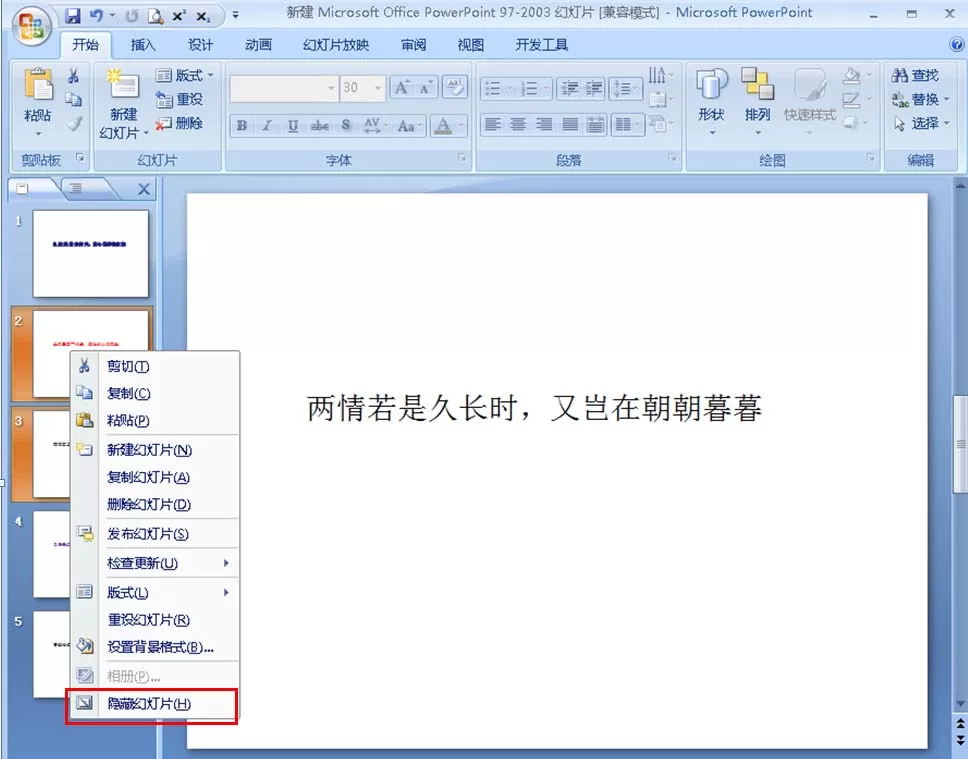
Task: Choose 剪切(T) in context menu
Action: 154,366
